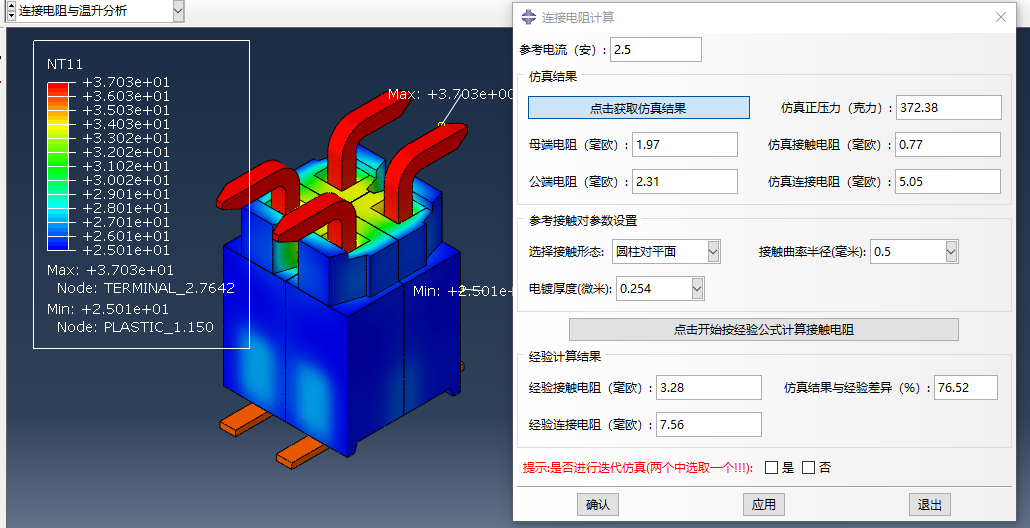Click the 确认 button
The image size is (1030, 528).
point(598,505)
